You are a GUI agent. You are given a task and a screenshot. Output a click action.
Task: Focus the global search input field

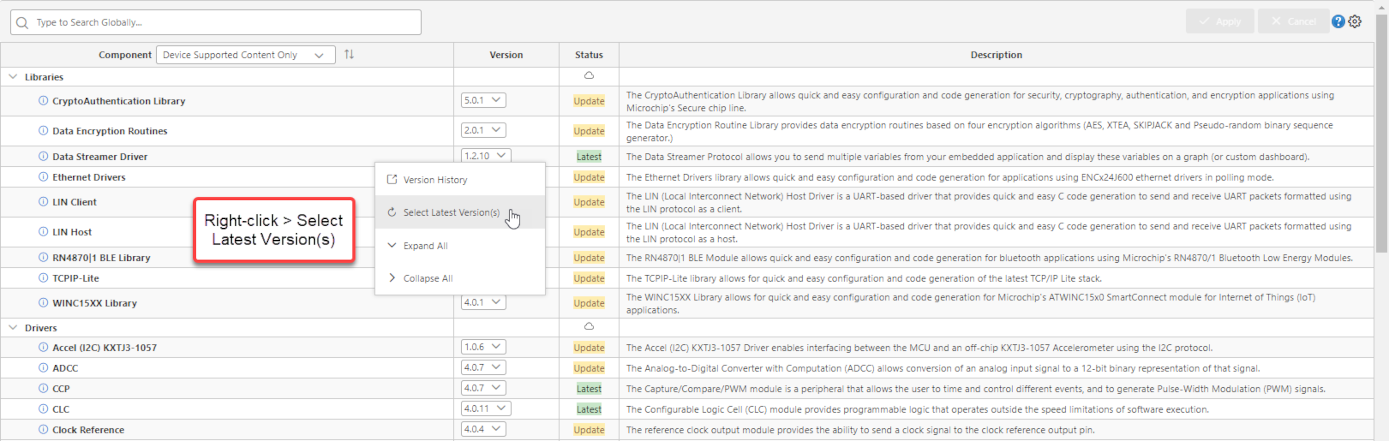pos(215,22)
